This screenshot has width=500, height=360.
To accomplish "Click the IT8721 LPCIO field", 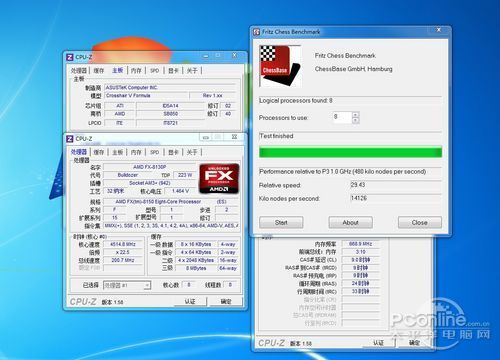I will click(x=170, y=123).
